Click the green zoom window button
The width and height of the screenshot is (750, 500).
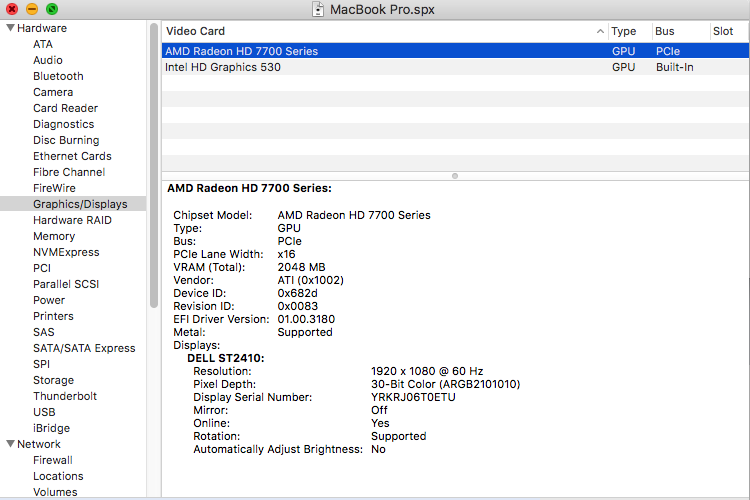(x=51, y=9)
